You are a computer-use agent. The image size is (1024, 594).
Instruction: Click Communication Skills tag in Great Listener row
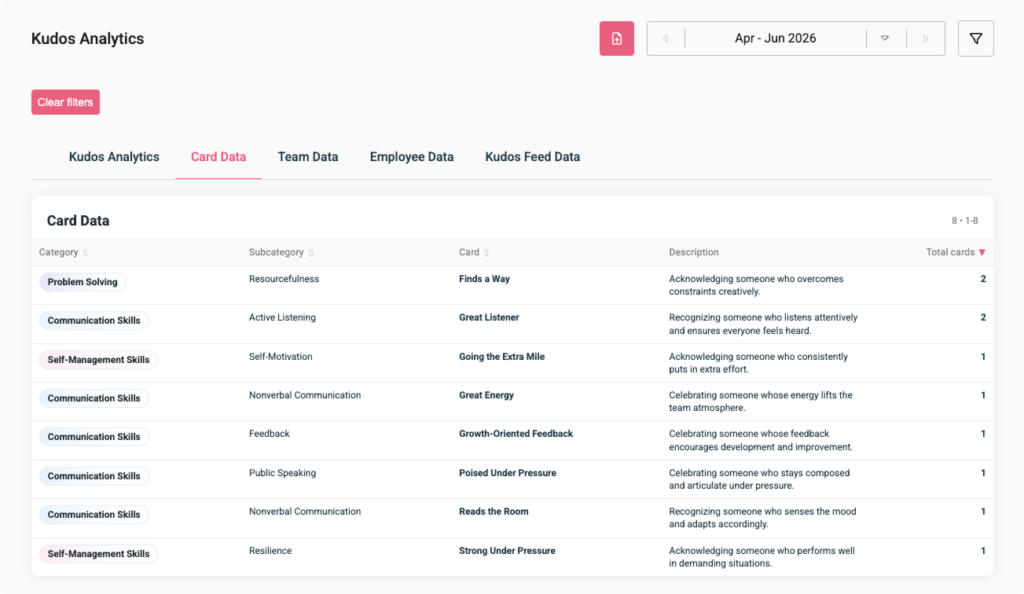[94, 320]
